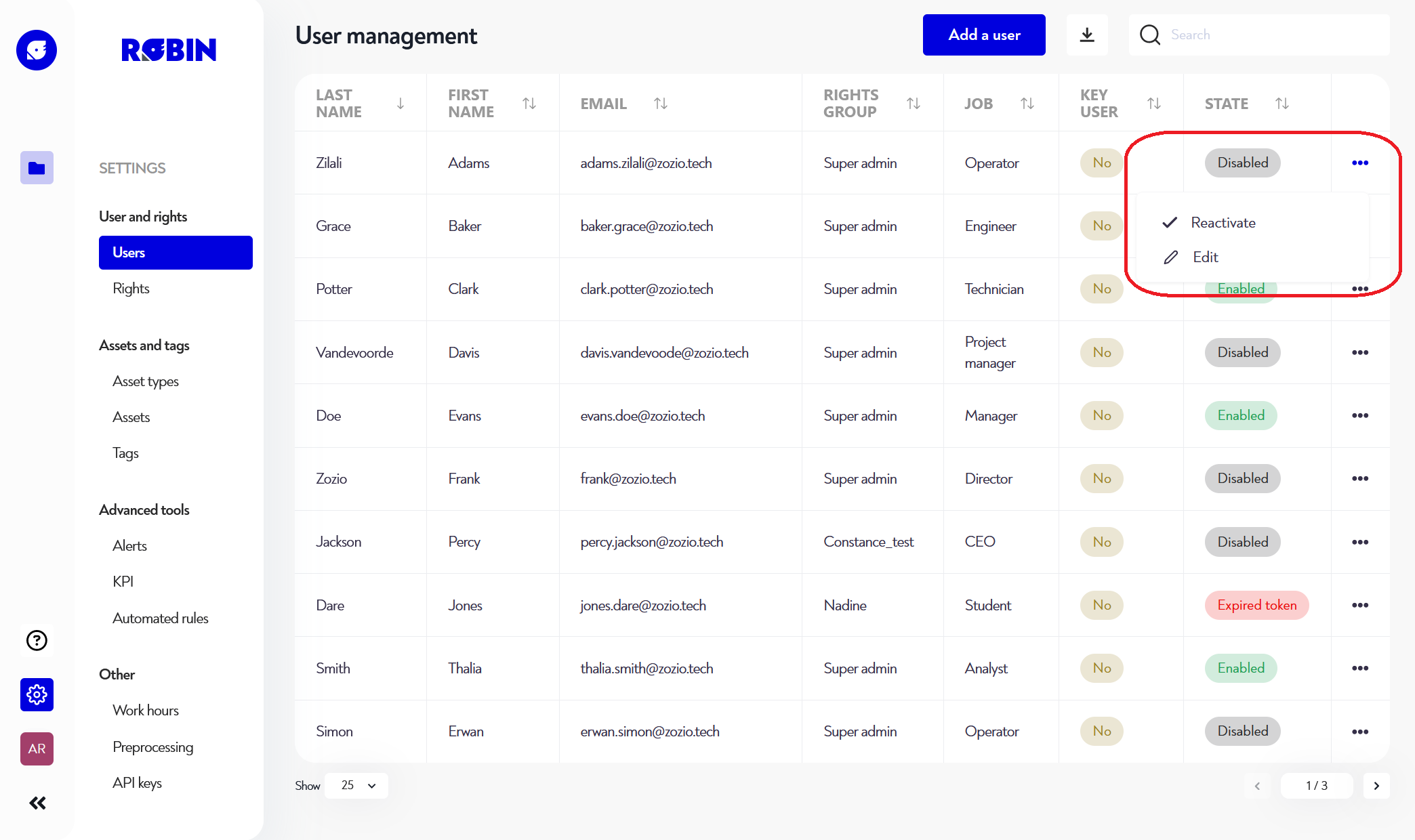
Task: Click email adams.zilali@zozio.tech
Action: pyautogui.click(x=646, y=163)
